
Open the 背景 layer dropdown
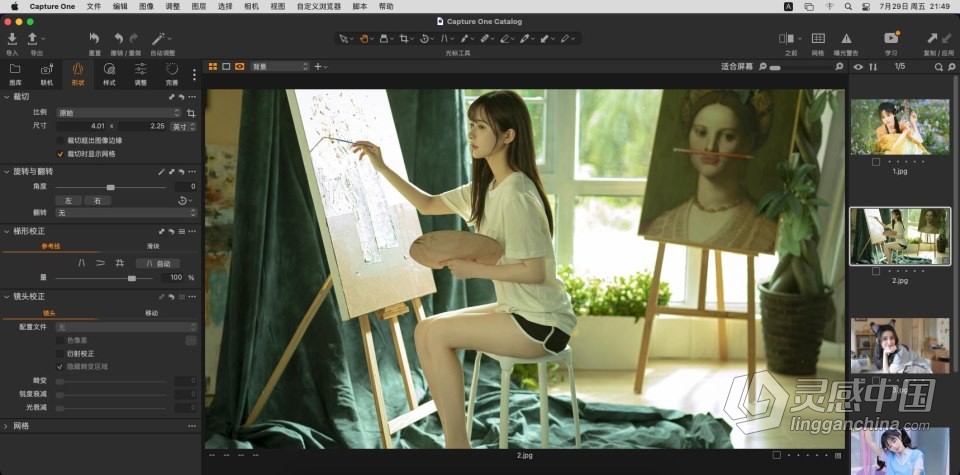tap(280, 66)
